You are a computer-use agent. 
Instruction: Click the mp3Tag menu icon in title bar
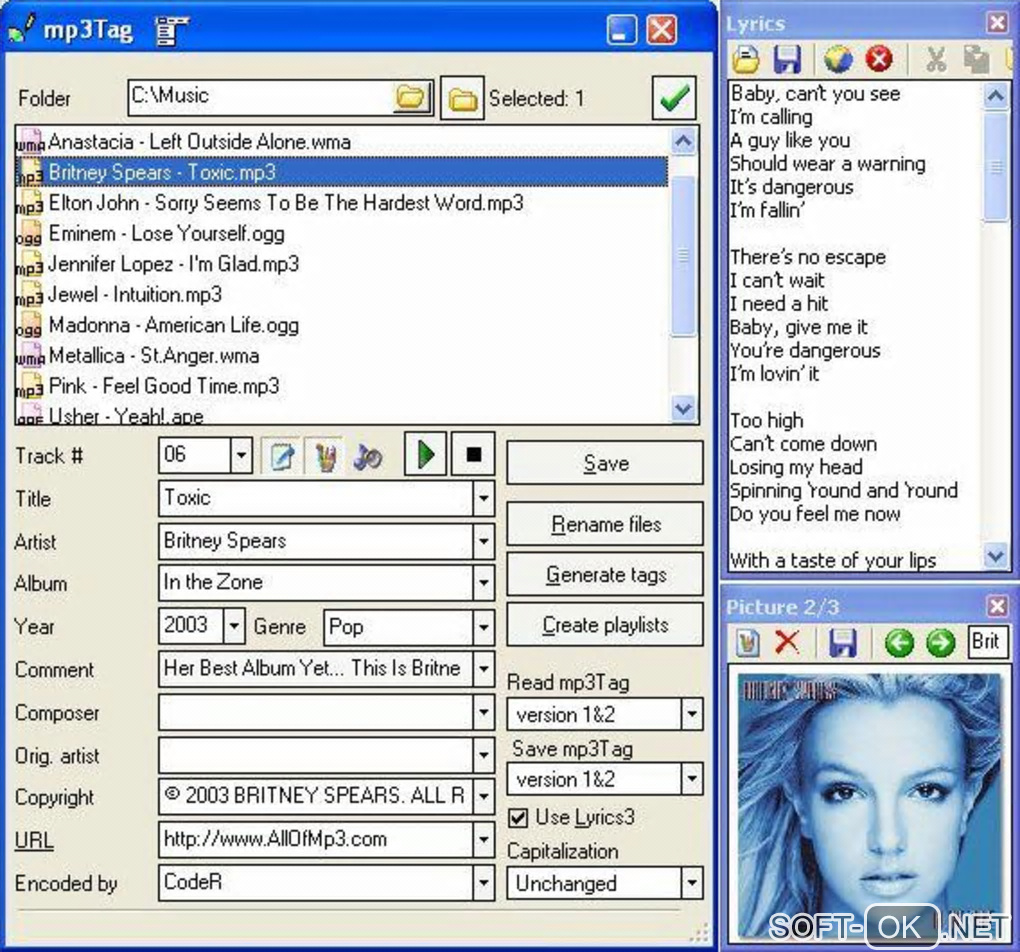click(x=172, y=31)
